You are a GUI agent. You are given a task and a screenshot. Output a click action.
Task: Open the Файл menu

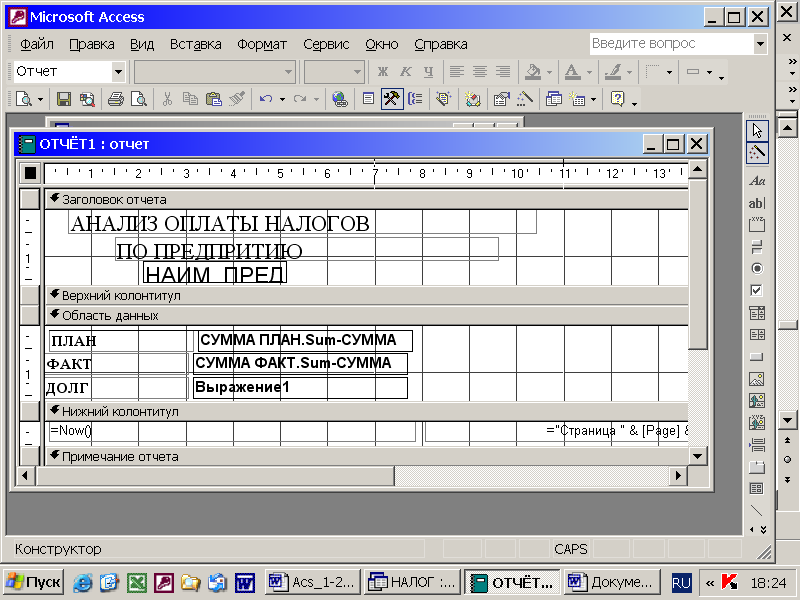37,44
